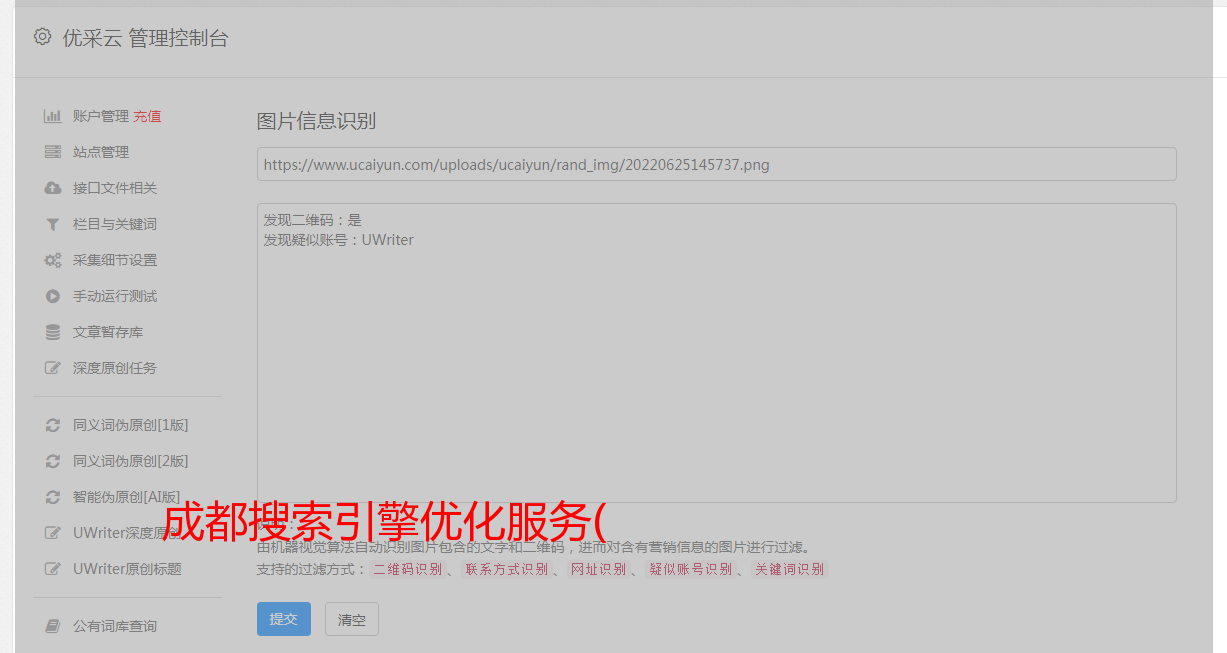Open 手动运行测试 menu item
This screenshot has width=1227, height=653.
(x=115, y=296)
